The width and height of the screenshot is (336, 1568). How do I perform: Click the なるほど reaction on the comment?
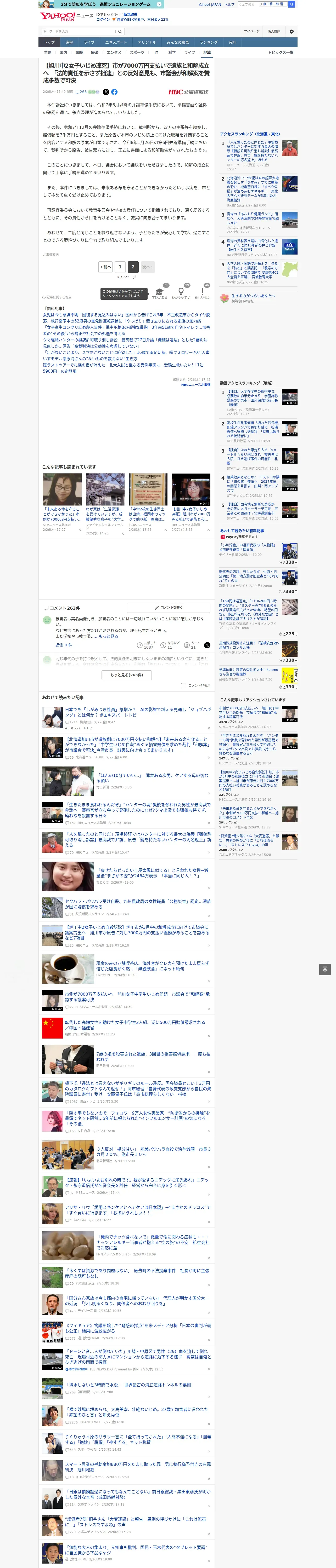click(170, 645)
